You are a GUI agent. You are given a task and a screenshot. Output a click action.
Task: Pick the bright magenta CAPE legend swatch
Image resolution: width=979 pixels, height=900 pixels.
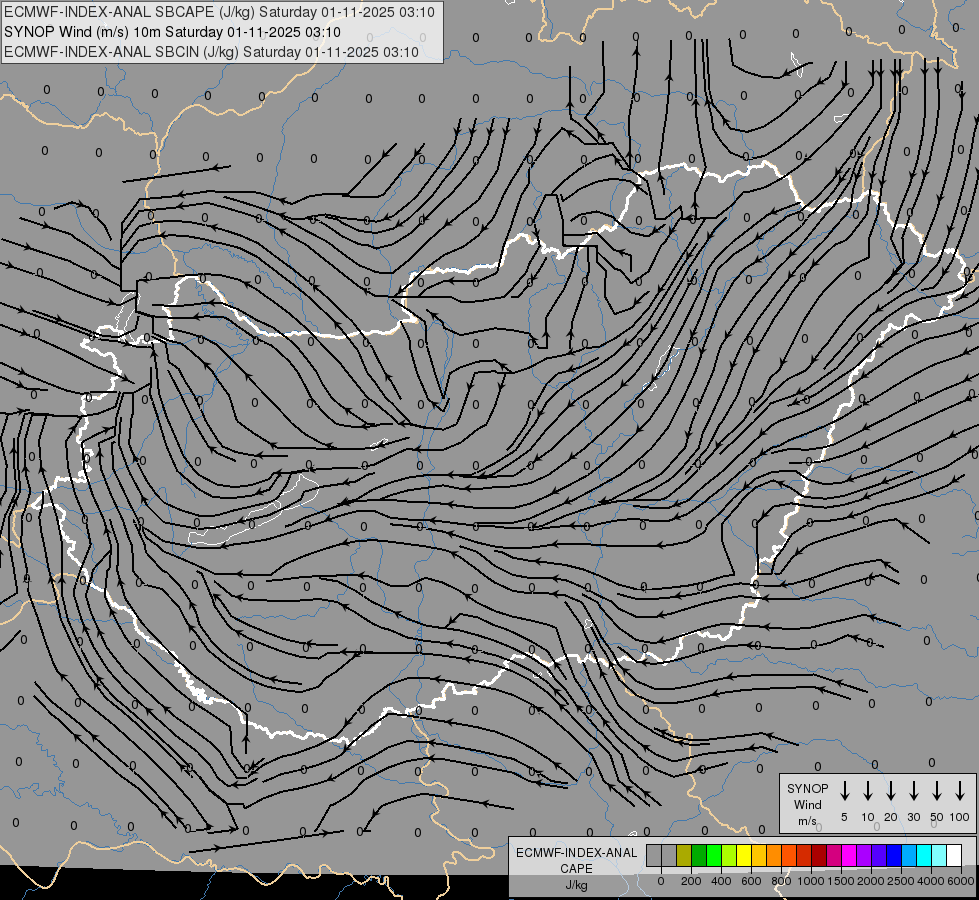coord(849,856)
